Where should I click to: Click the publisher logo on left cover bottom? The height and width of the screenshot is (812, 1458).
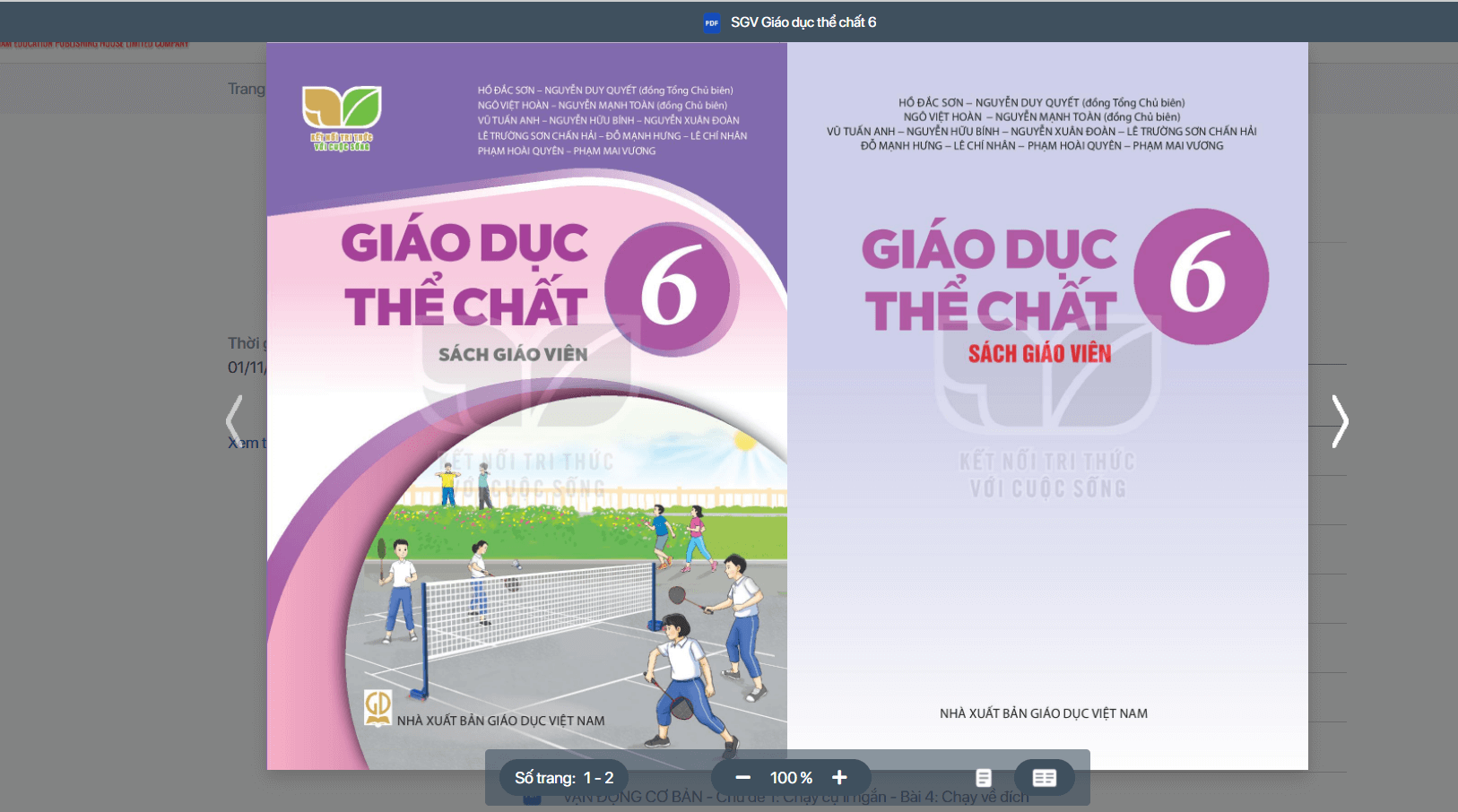378,708
